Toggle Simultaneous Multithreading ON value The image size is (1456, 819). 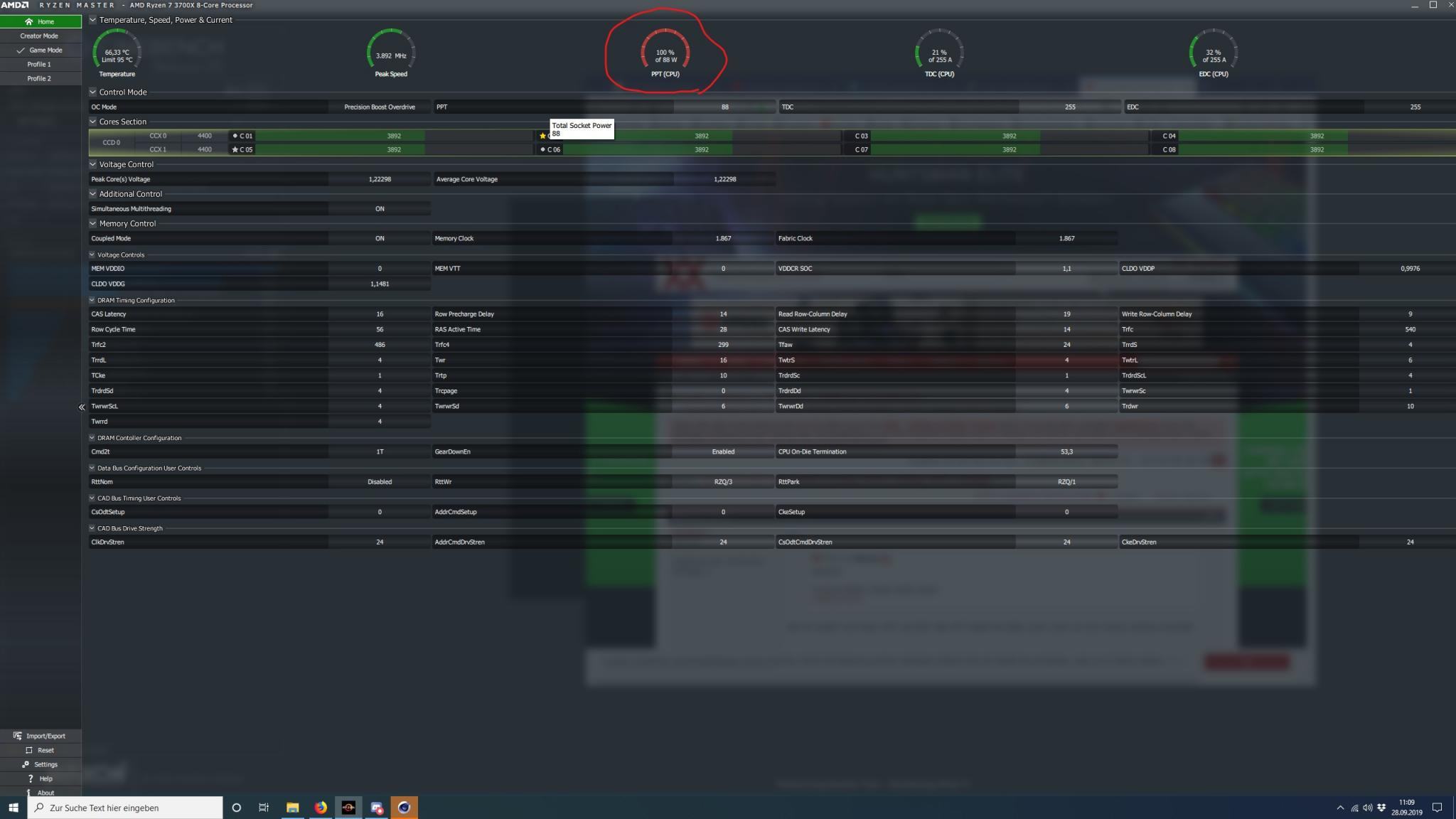point(380,209)
